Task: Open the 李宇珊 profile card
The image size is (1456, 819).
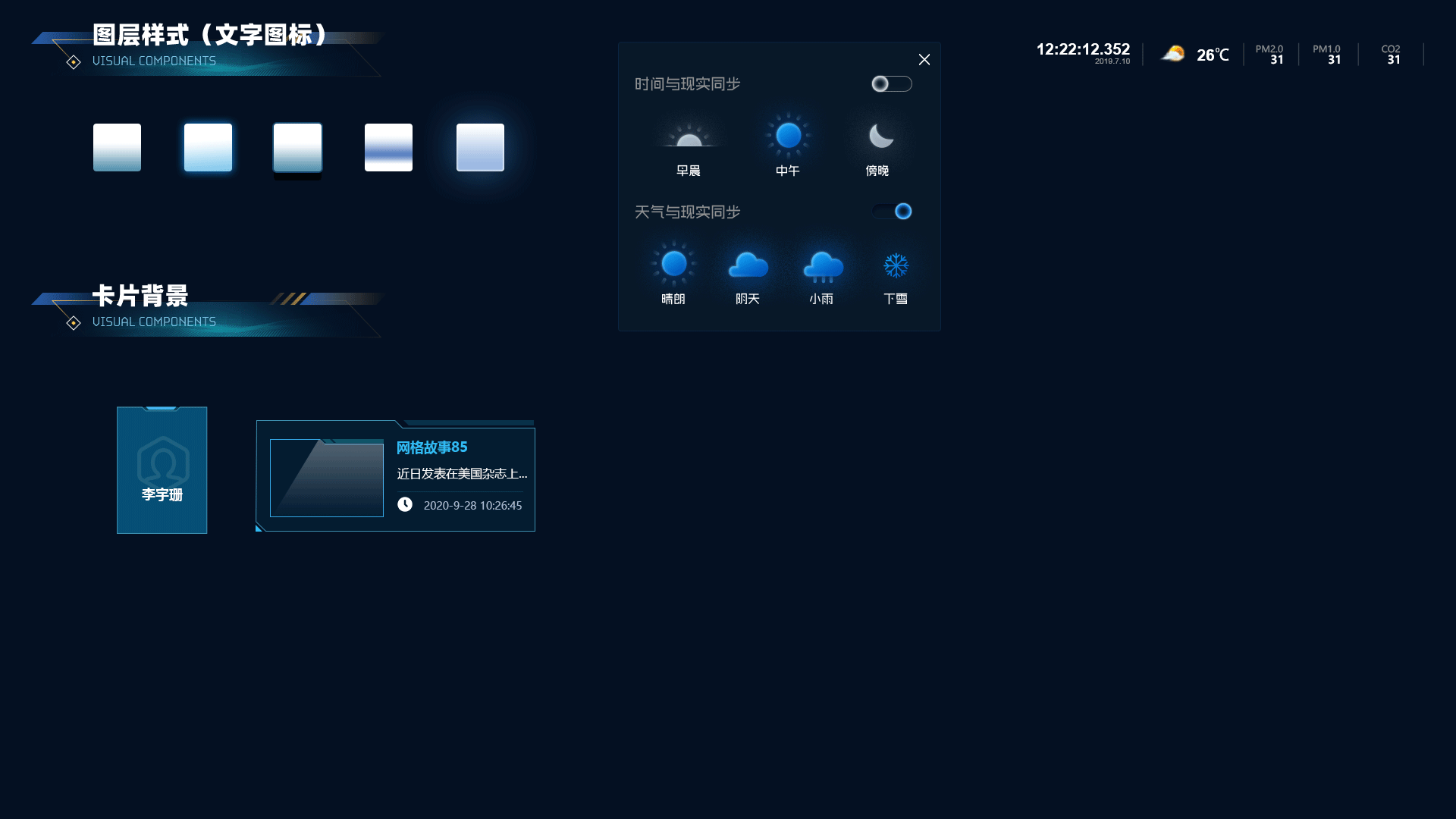Action: coord(162,470)
